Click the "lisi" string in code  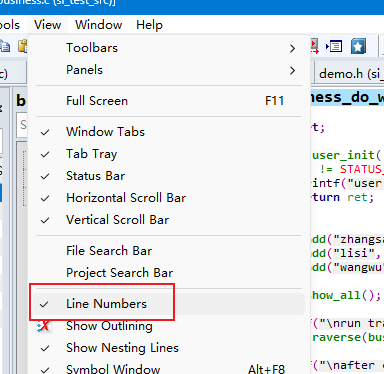[353, 253]
